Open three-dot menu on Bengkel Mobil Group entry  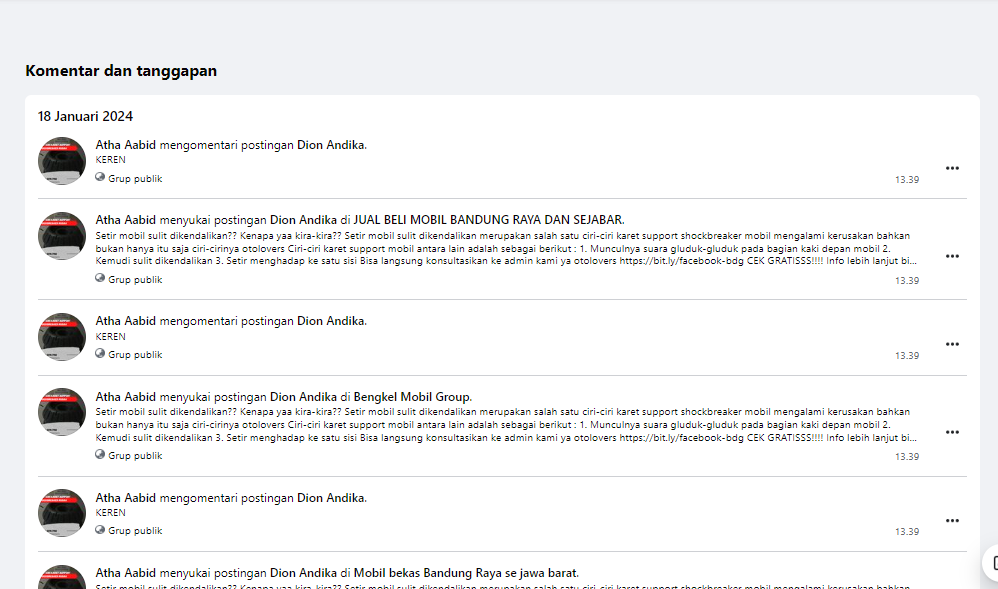click(x=952, y=432)
